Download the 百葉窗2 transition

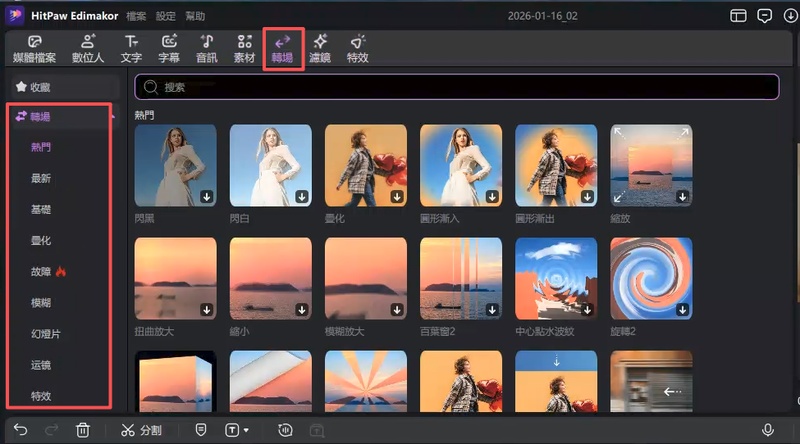click(x=492, y=310)
